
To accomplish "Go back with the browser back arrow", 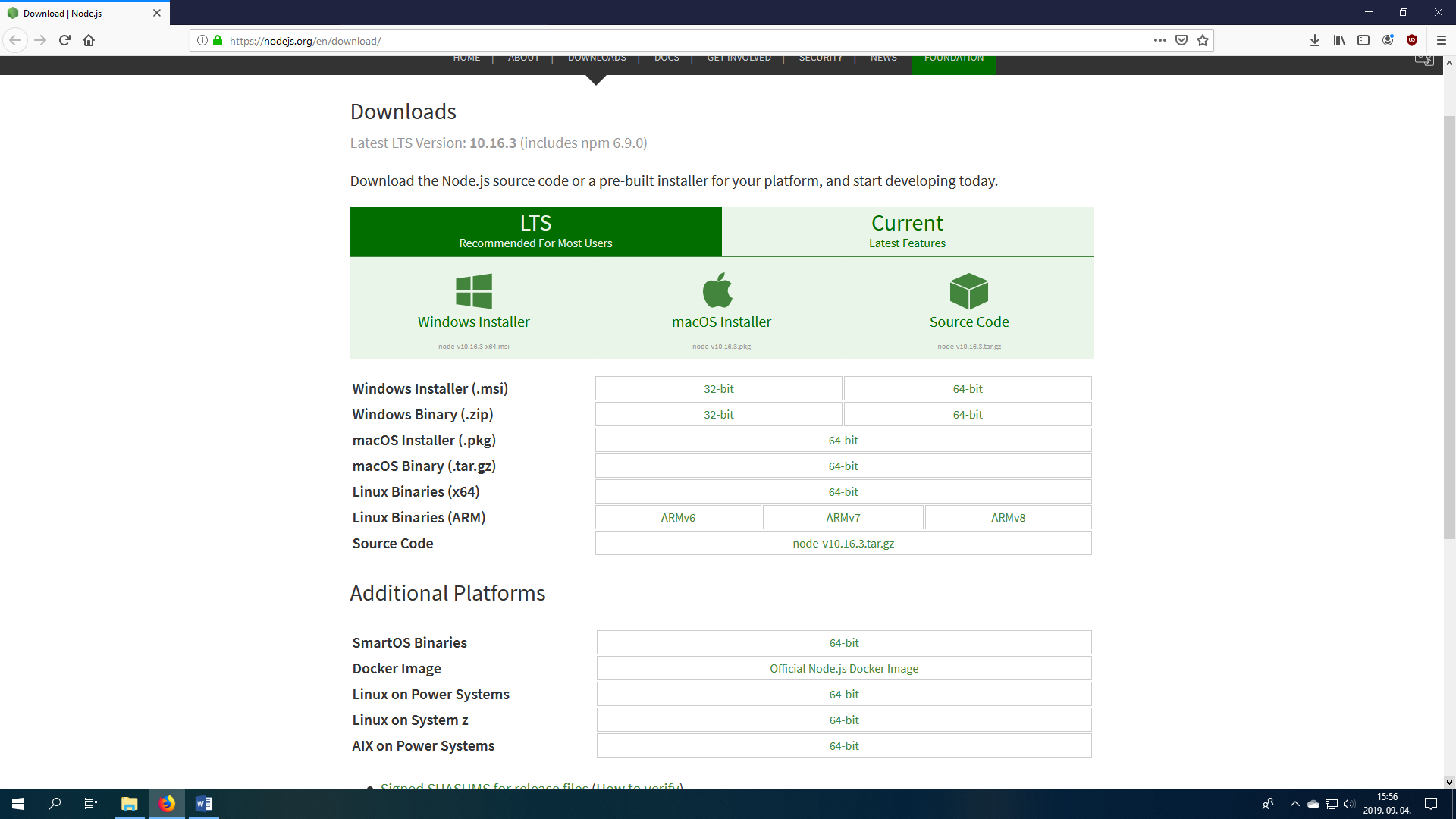I will tap(15, 40).
